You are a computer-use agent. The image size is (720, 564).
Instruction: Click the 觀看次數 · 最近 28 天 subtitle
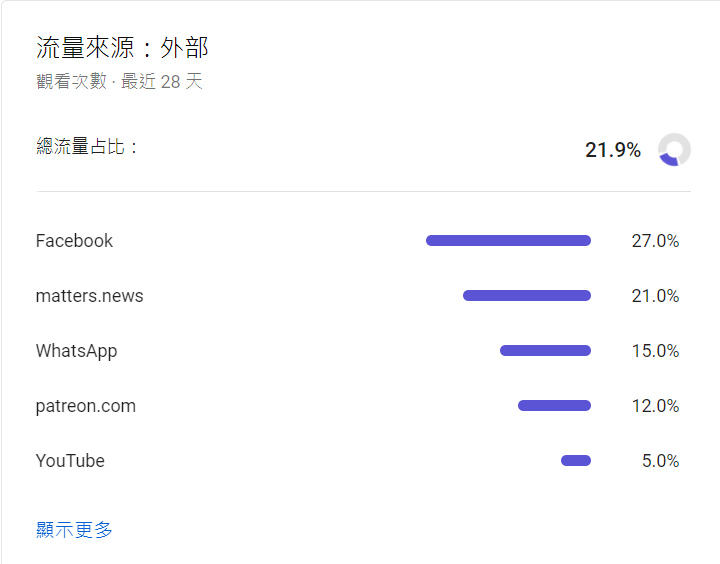(x=119, y=81)
